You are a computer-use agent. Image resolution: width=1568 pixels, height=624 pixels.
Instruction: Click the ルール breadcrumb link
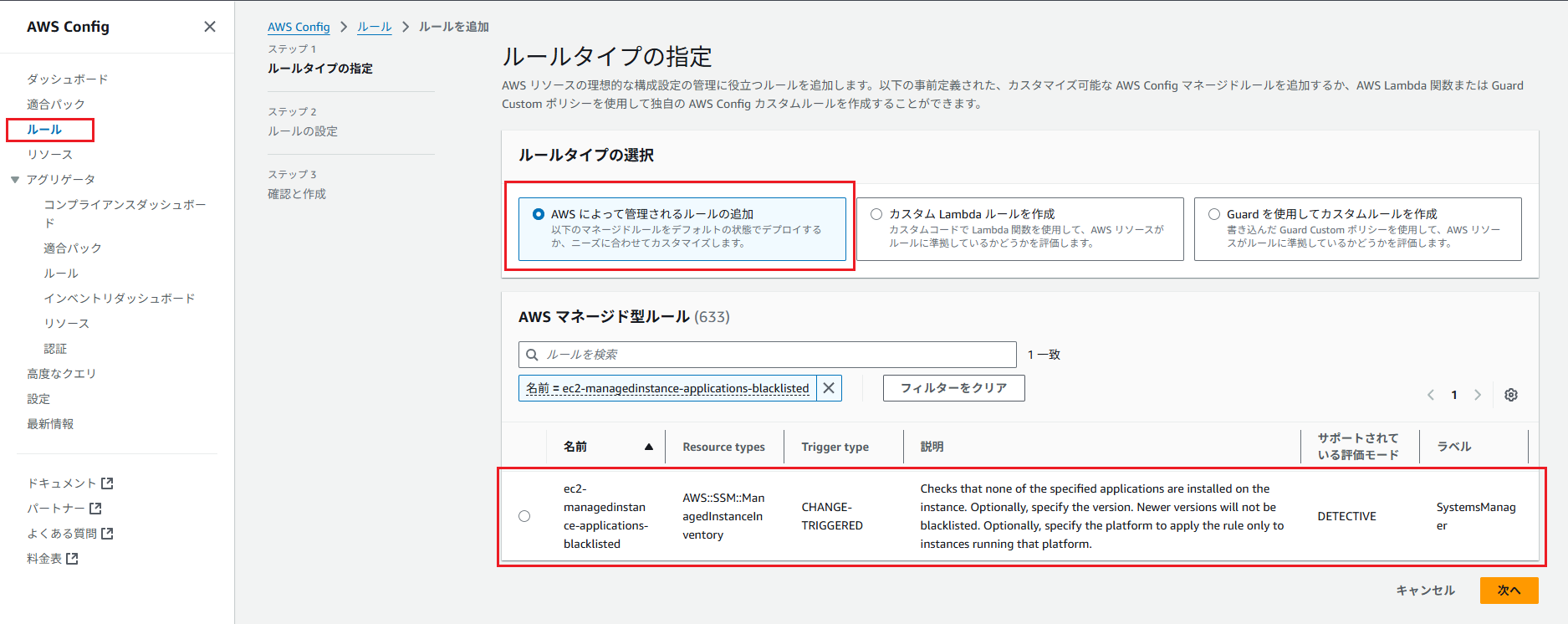coord(374,27)
